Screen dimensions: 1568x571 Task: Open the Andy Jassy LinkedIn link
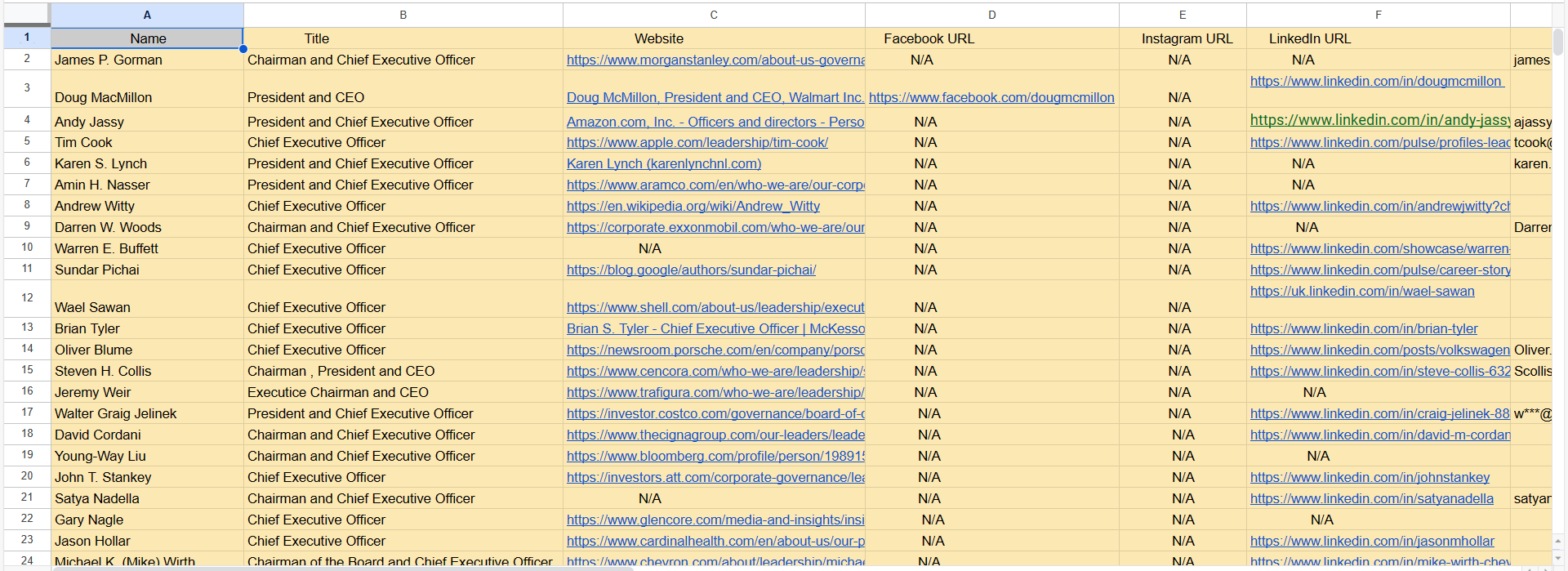(x=1379, y=120)
